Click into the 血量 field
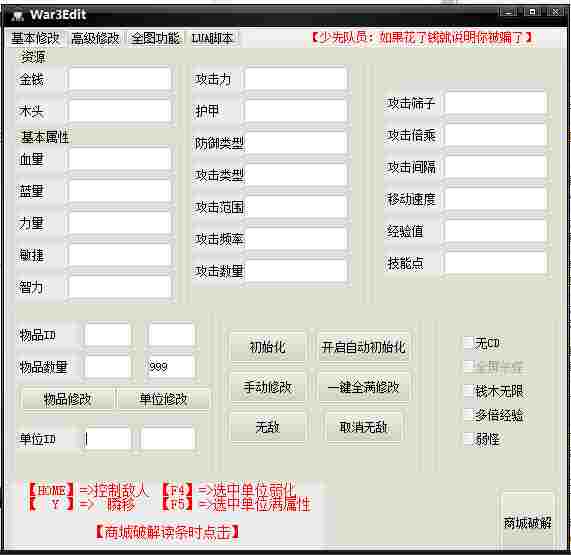The height and width of the screenshot is (555, 571). [119, 159]
